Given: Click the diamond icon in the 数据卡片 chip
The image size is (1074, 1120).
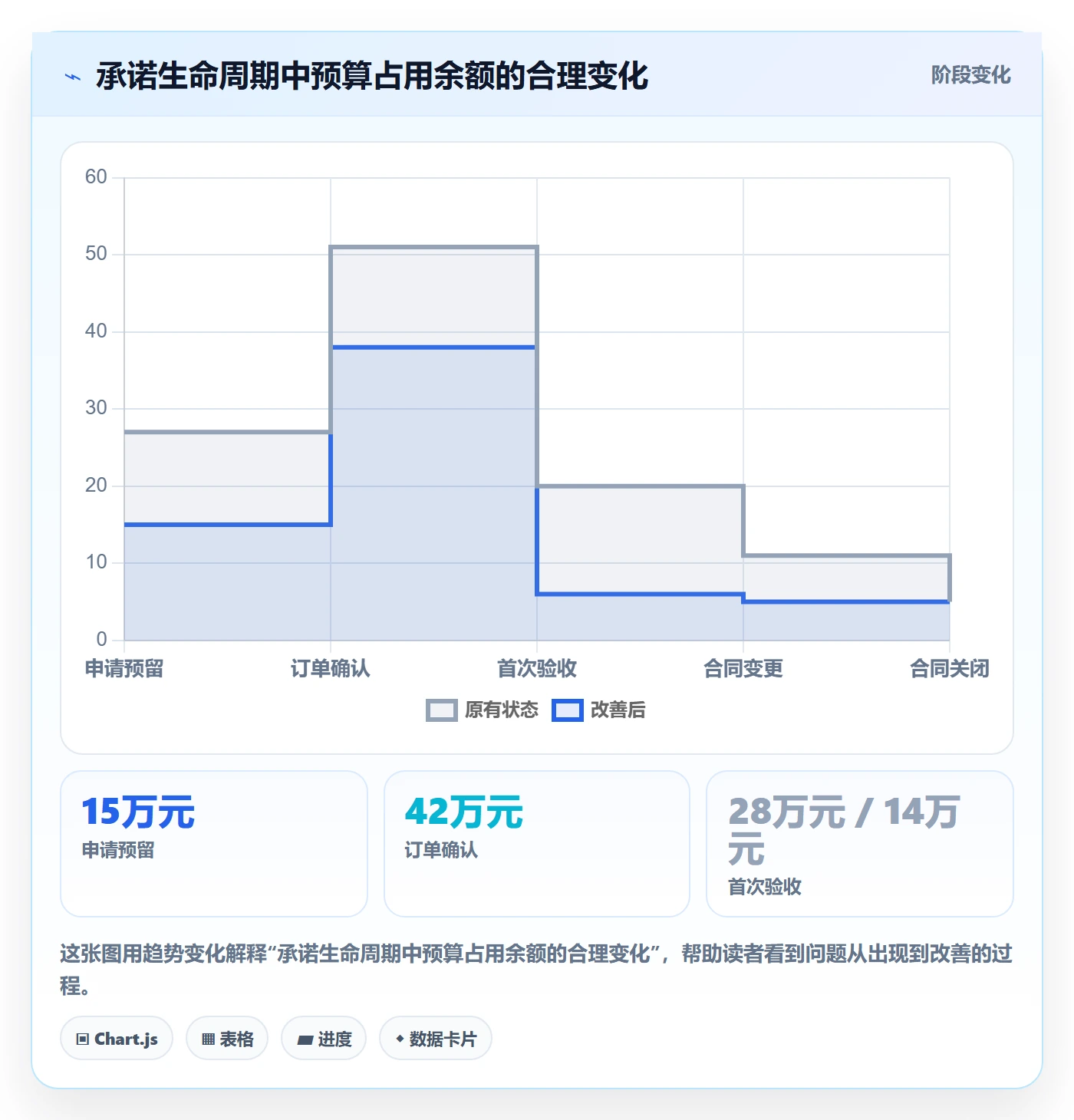Looking at the screenshot, I should pos(400,1039).
